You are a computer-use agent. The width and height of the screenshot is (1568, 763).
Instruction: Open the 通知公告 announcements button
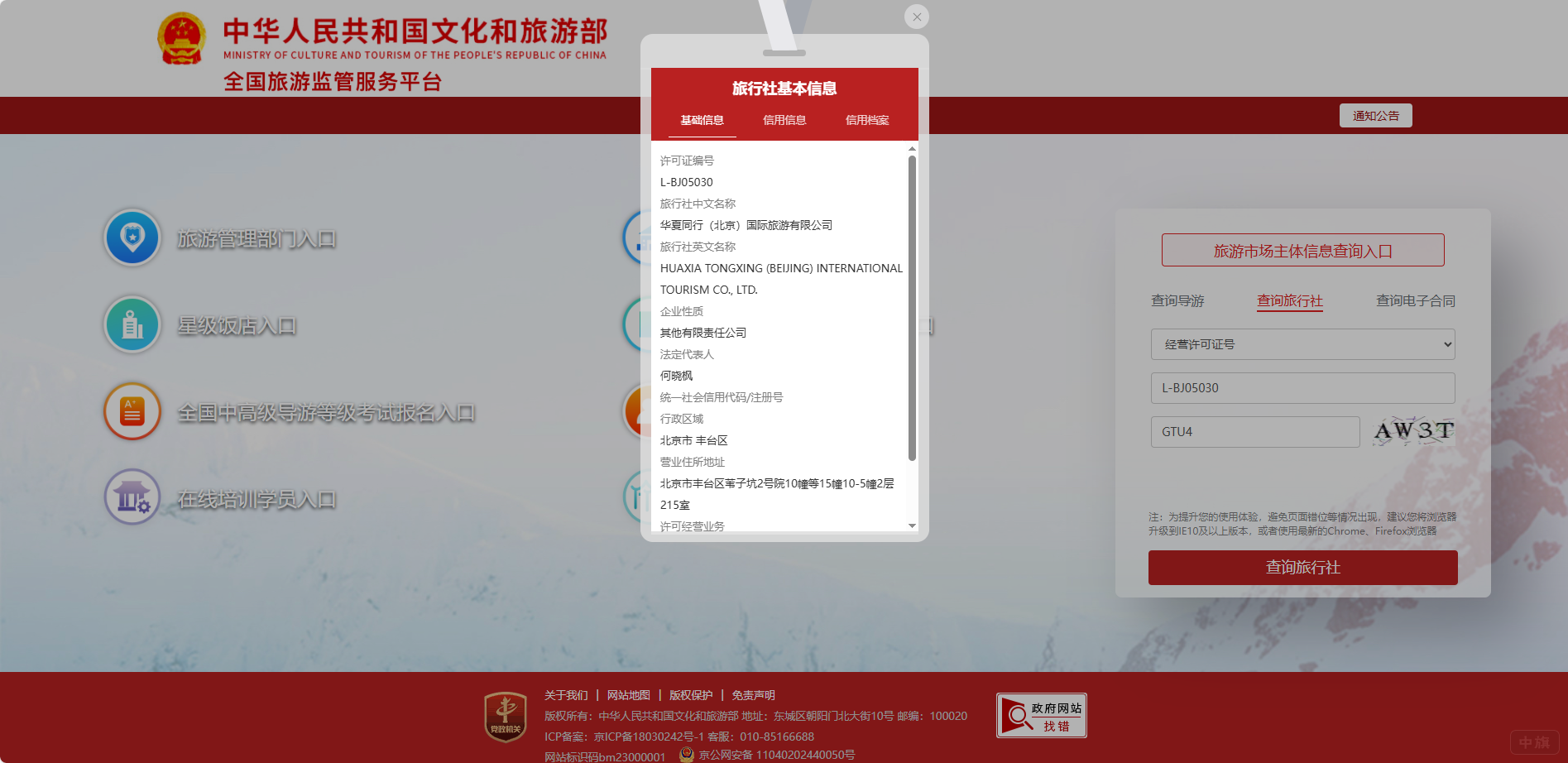pyautogui.click(x=1375, y=115)
